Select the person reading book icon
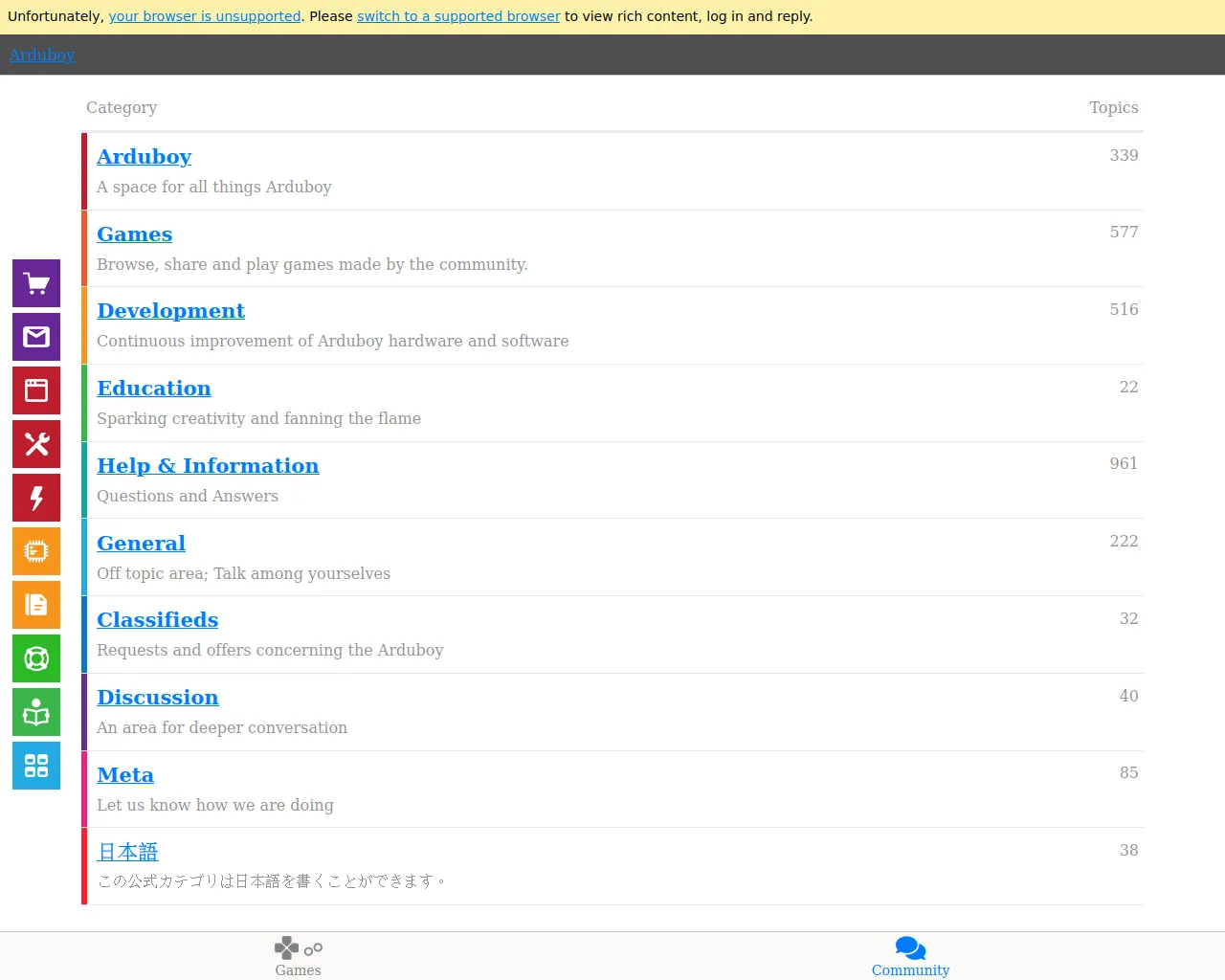The width and height of the screenshot is (1225, 980). pos(35,712)
